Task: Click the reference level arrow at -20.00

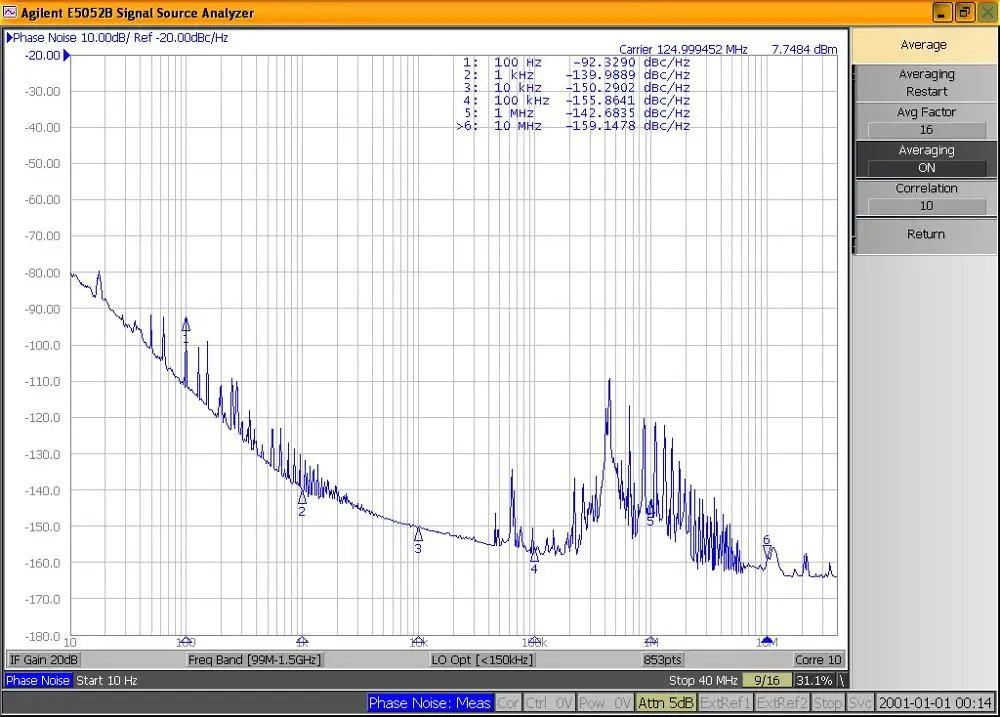Action: pos(66,55)
